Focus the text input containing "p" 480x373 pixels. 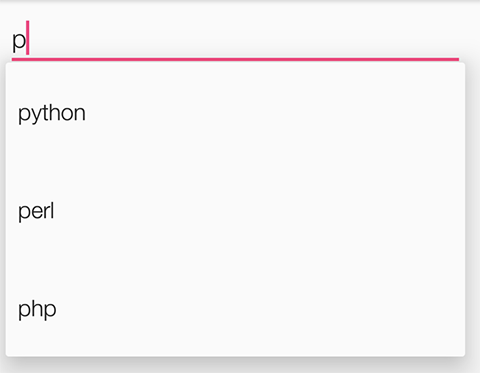(235, 39)
